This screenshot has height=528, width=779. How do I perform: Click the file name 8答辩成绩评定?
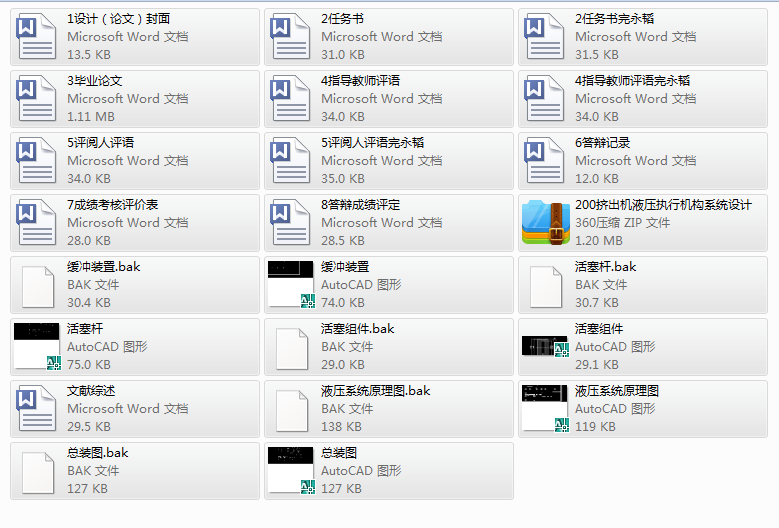(361, 205)
